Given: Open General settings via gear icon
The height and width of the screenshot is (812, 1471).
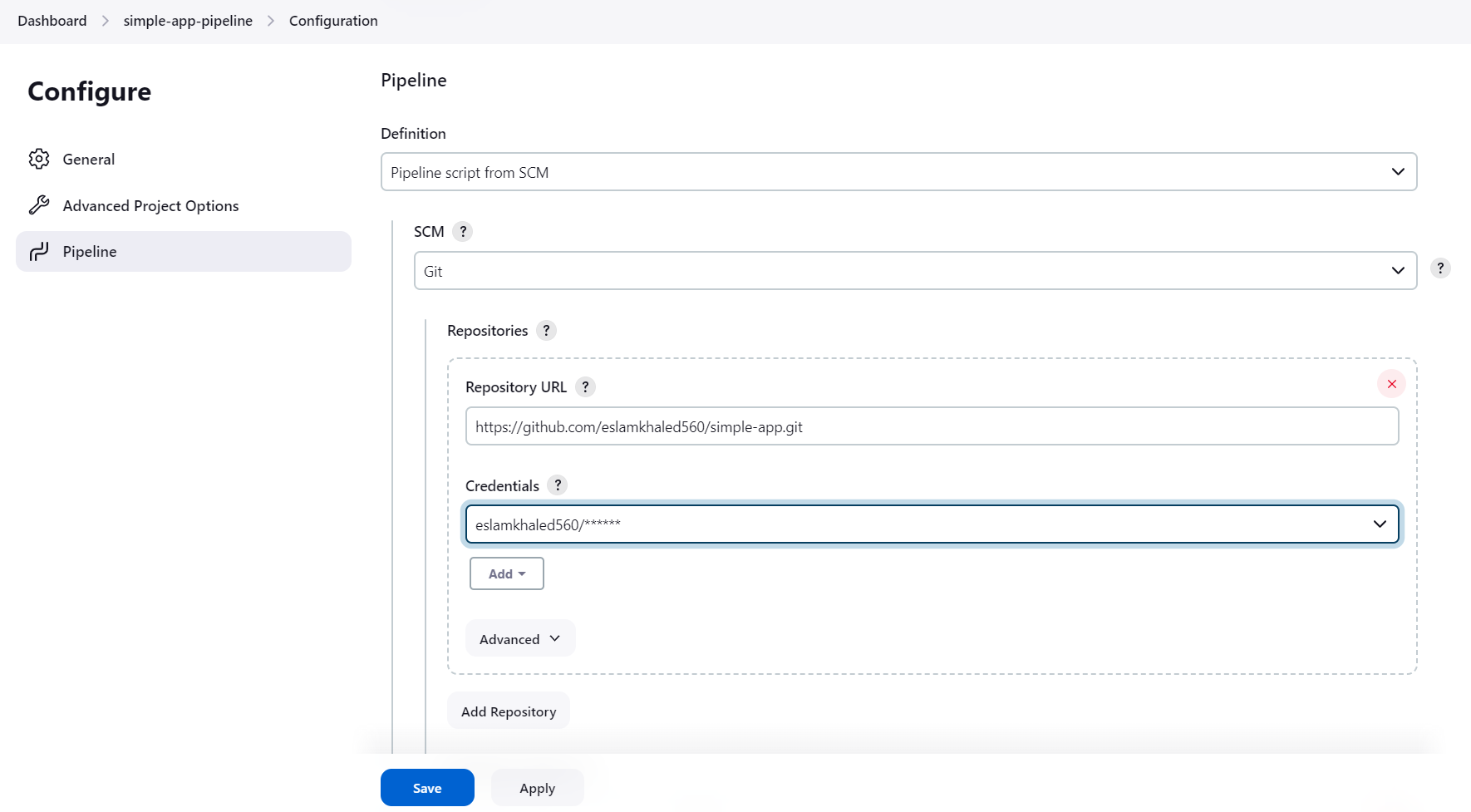Looking at the screenshot, I should coord(39,159).
